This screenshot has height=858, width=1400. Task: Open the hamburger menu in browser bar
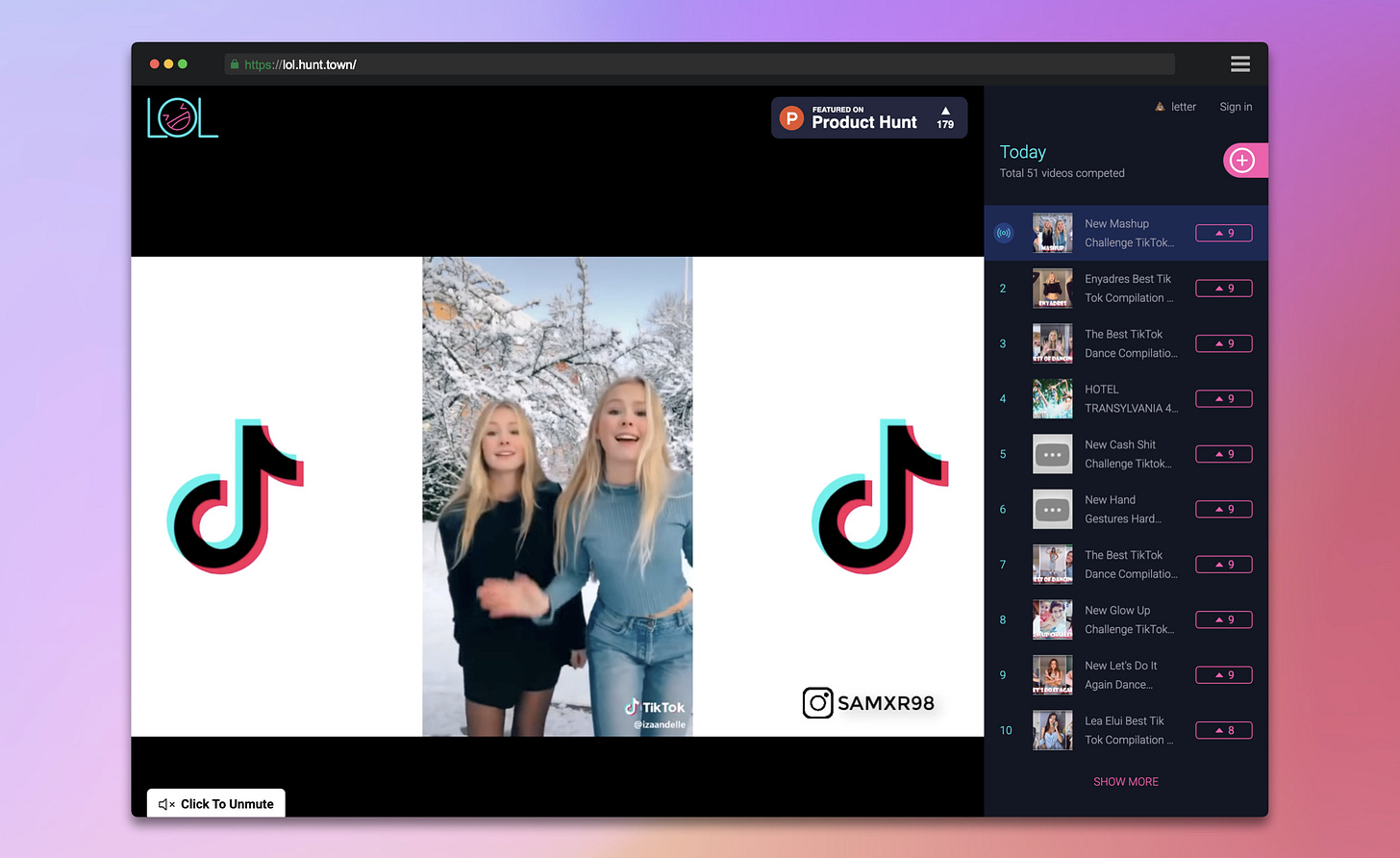[1240, 63]
